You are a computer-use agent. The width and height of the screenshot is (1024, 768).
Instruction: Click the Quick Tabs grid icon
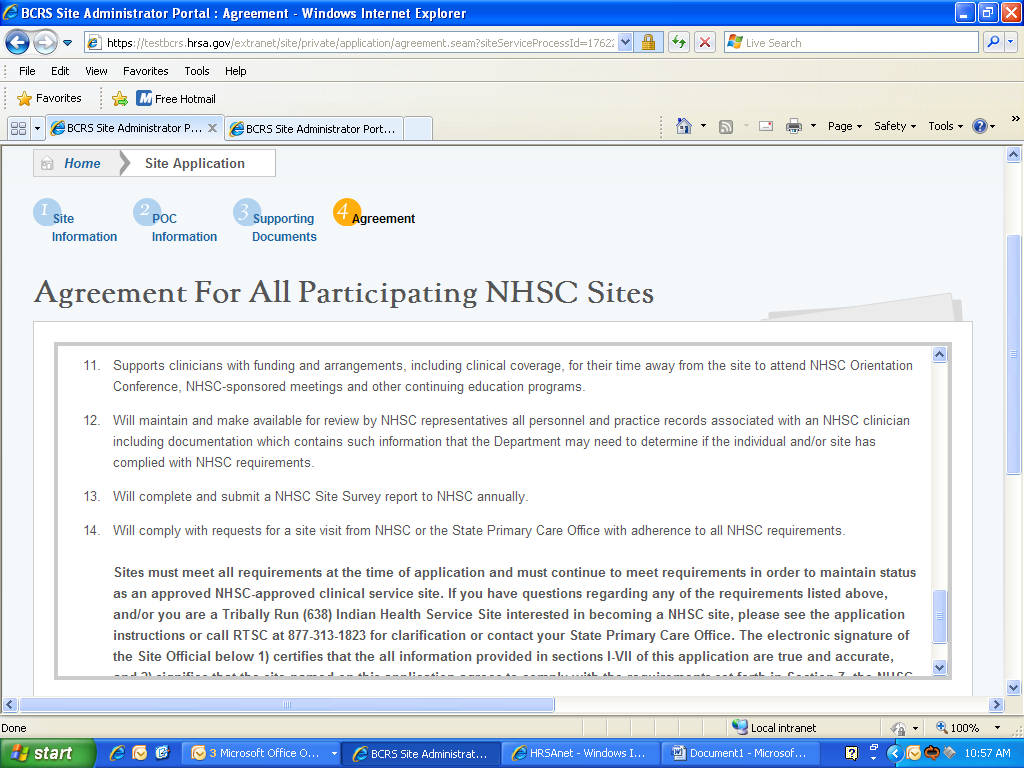[x=18, y=128]
